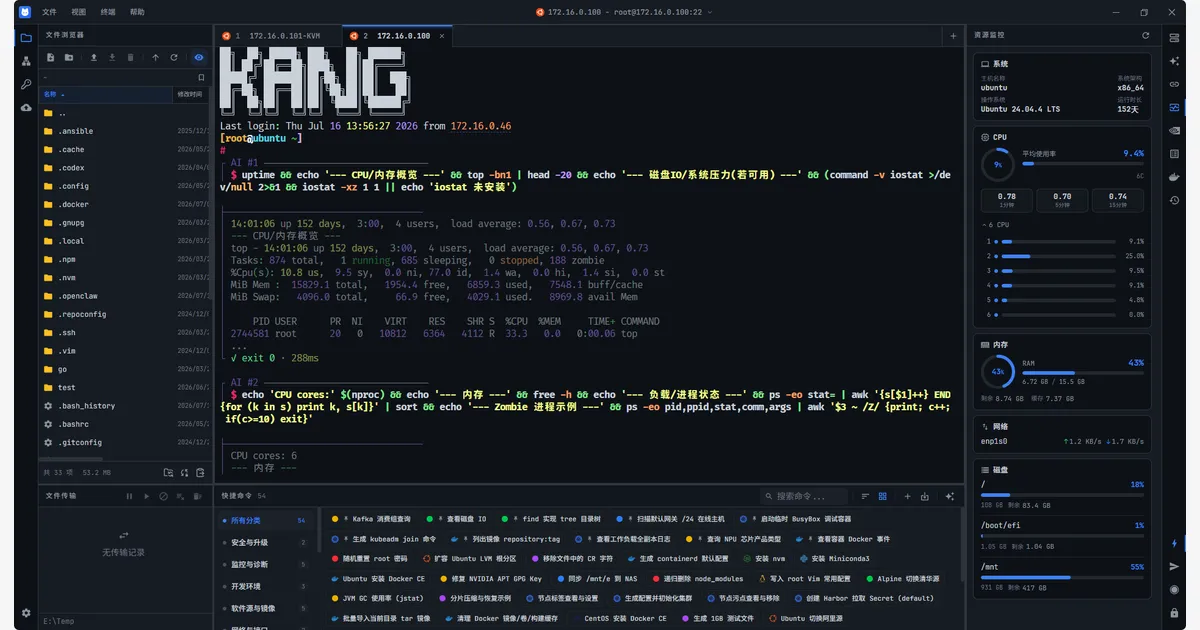Image resolution: width=1200 pixels, height=630 pixels.
Task: Open the file browser sidebar icon
Action: 25,38
